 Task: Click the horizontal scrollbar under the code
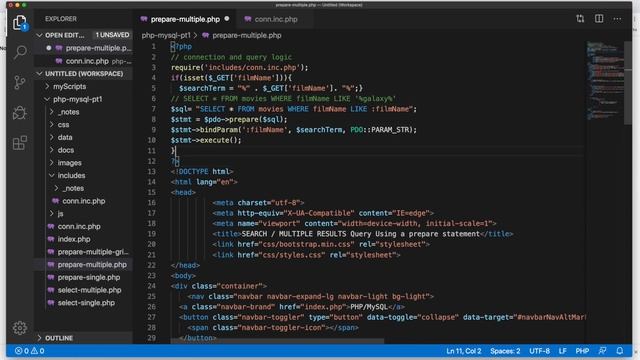(278, 341)
